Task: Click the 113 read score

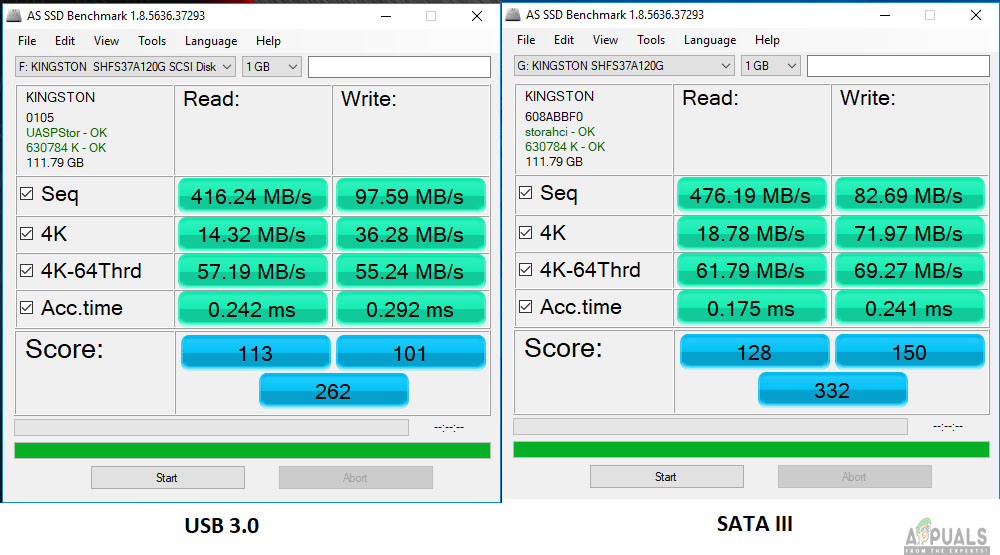Action: [255, 352]
